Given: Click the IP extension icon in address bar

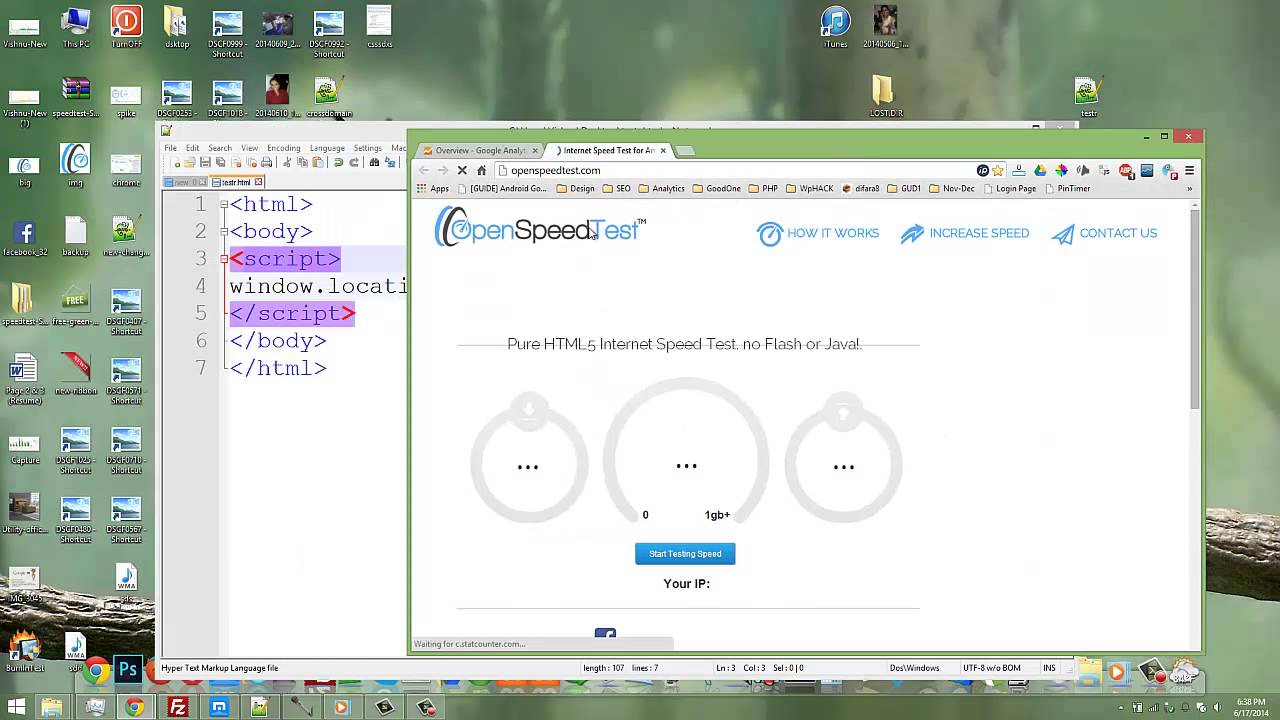Looking at the screenshot, I should point(983,171).
